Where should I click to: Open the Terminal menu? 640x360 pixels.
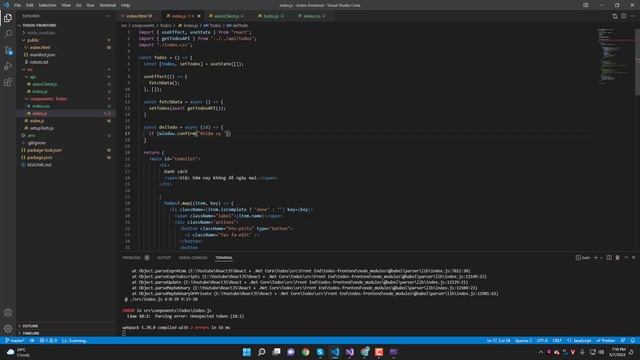(107, 5)
